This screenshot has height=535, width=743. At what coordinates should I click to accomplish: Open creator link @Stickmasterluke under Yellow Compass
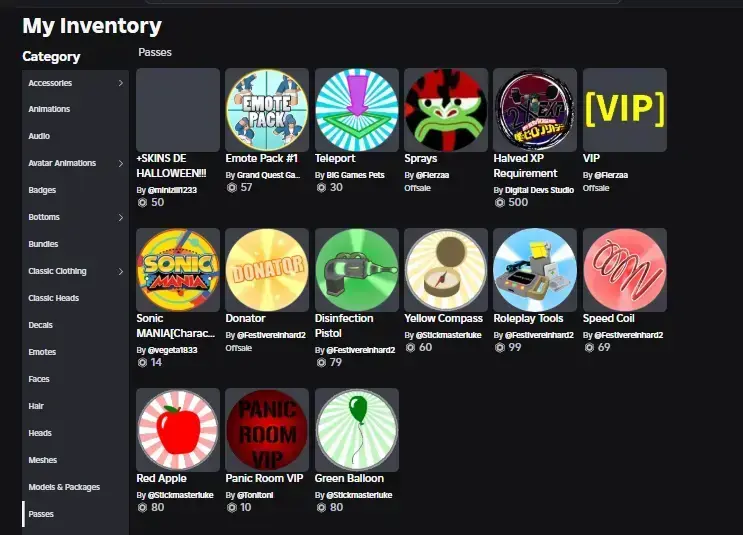click(448, 335)
